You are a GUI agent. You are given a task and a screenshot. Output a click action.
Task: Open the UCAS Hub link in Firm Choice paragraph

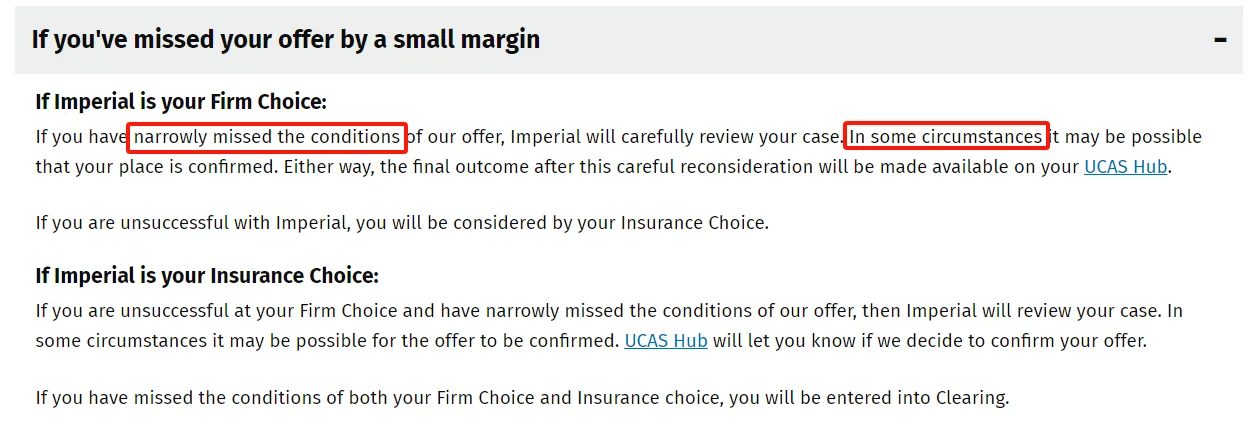point(1125,167)
